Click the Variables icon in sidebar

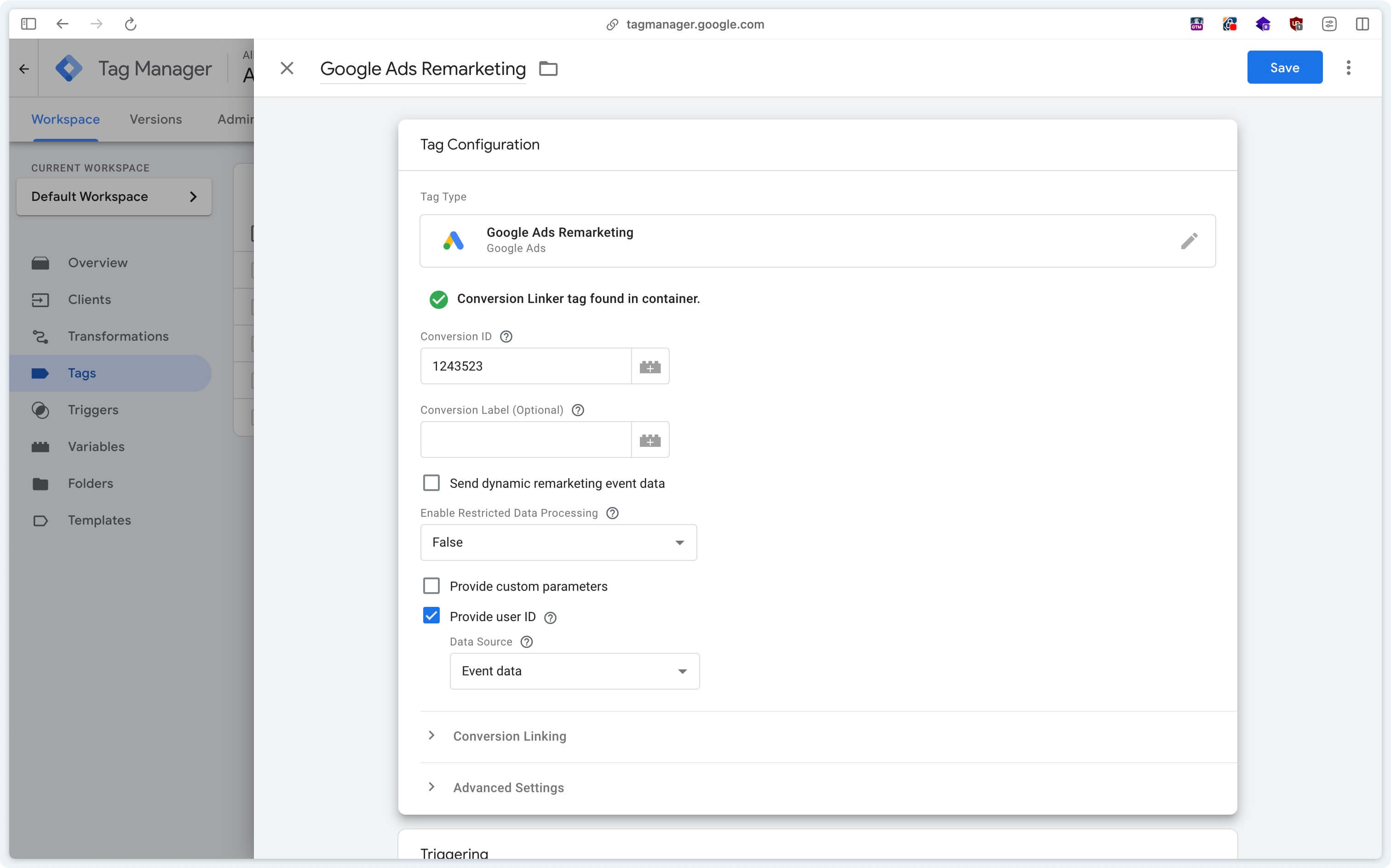[40, 445]
